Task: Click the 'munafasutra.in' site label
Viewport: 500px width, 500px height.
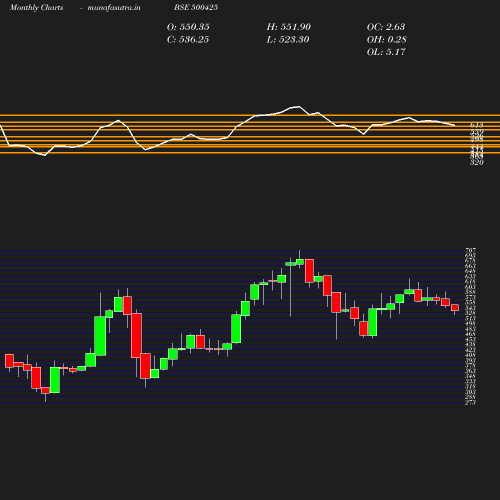Action: click(114, 7)
